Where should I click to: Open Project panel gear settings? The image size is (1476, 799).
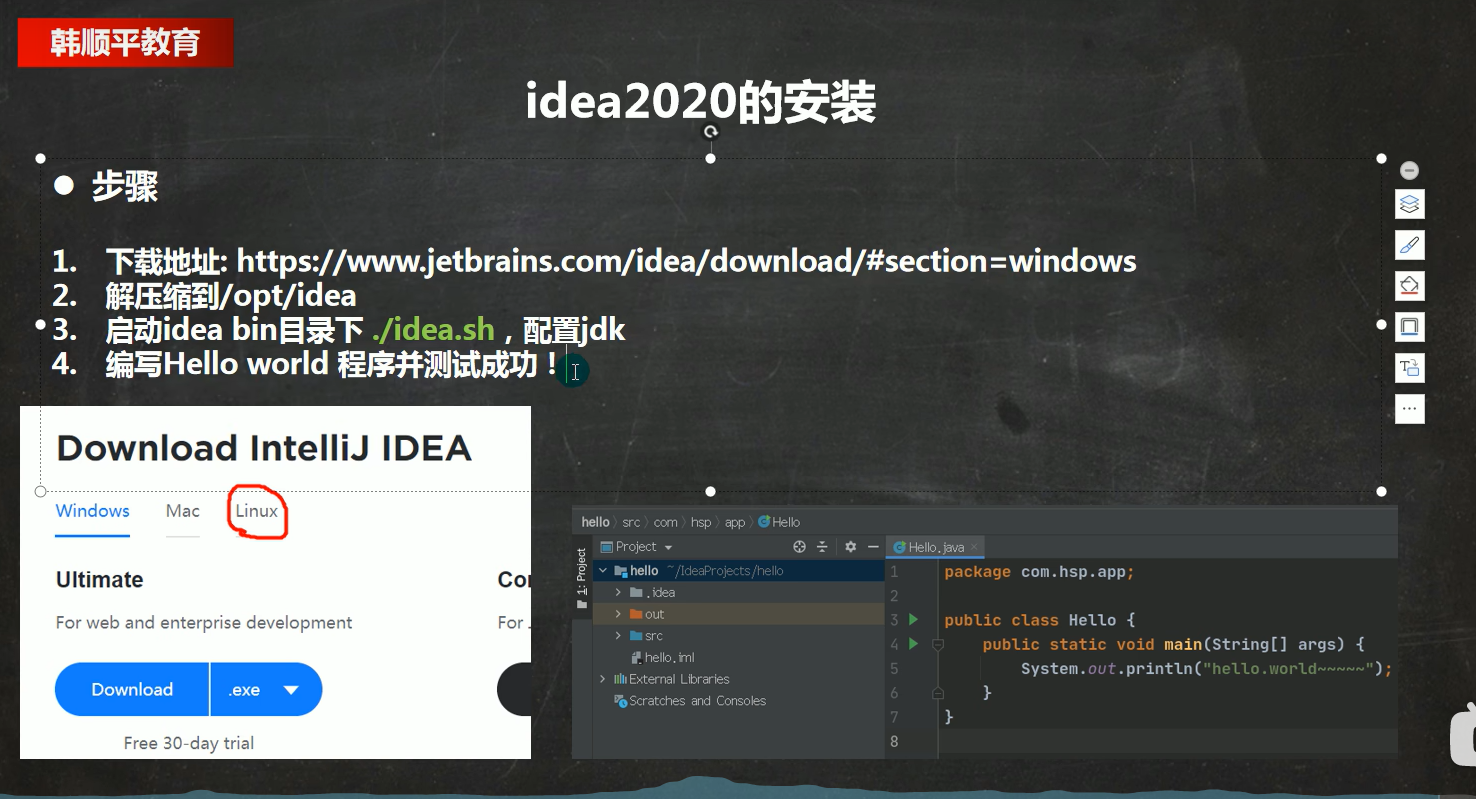pos(850,547)
